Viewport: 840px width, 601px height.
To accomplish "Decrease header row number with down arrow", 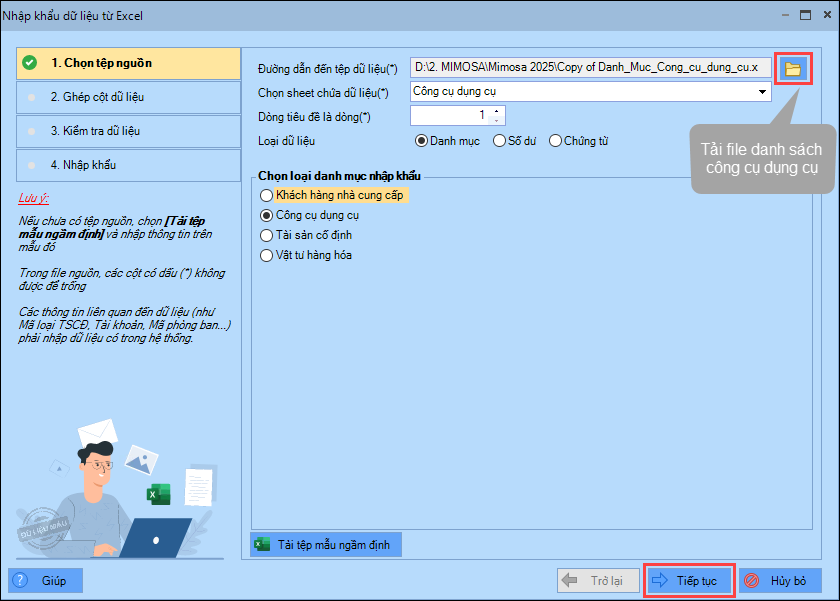I will (497, 120).
